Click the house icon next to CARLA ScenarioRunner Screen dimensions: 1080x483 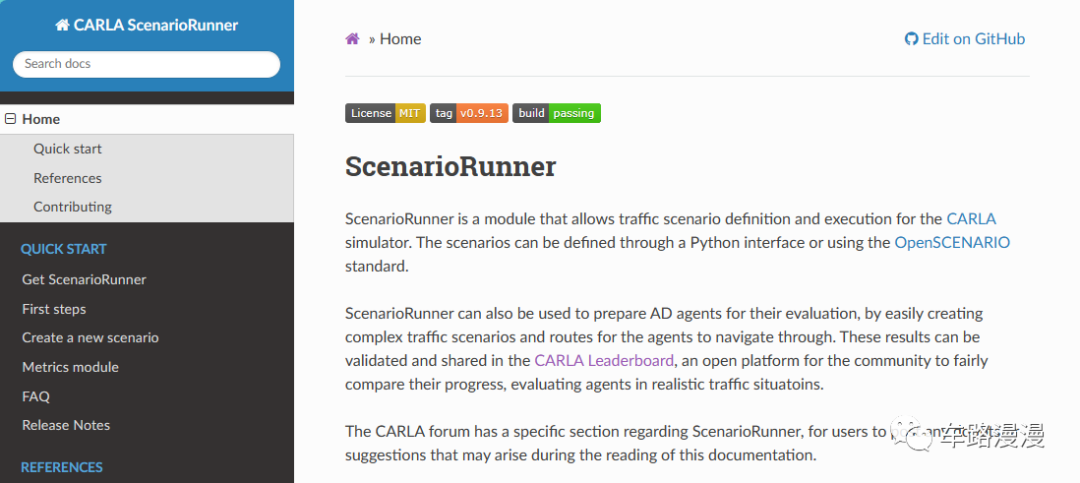pos(63,25)
